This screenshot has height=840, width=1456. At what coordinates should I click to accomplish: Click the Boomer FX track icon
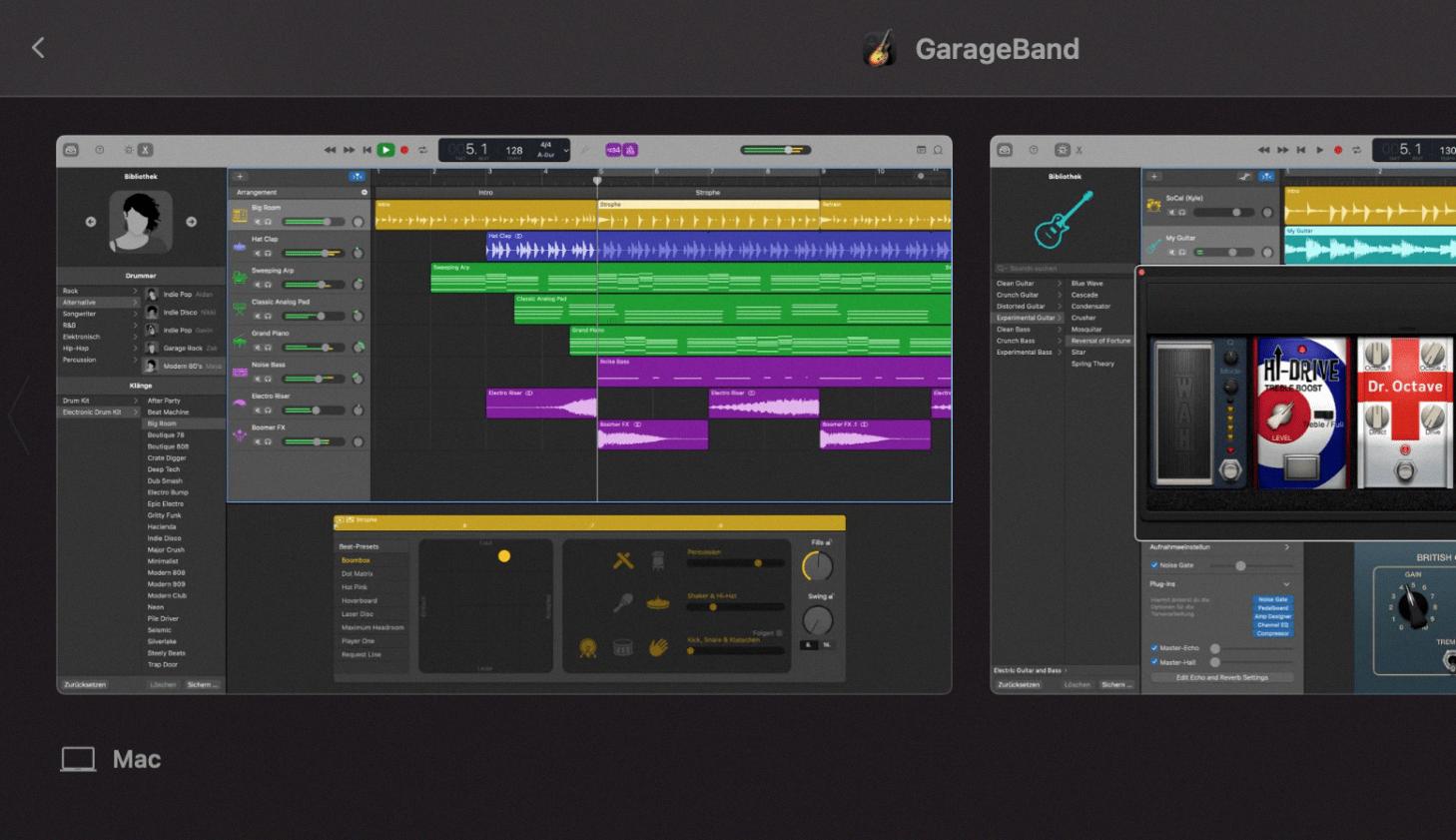pos(240,434)
